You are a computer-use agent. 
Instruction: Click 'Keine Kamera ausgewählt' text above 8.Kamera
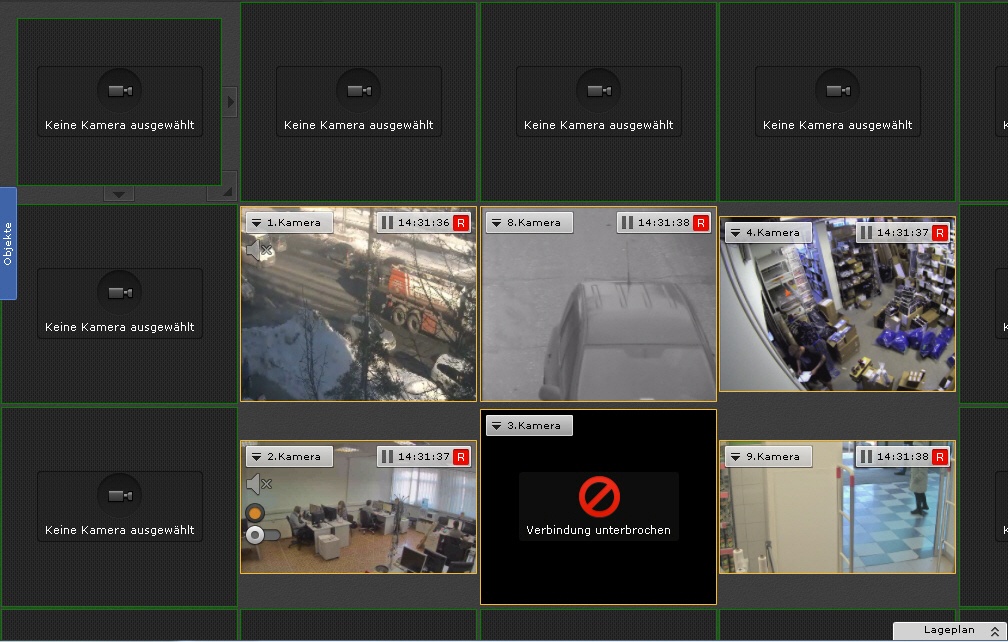tap(598, 125)
